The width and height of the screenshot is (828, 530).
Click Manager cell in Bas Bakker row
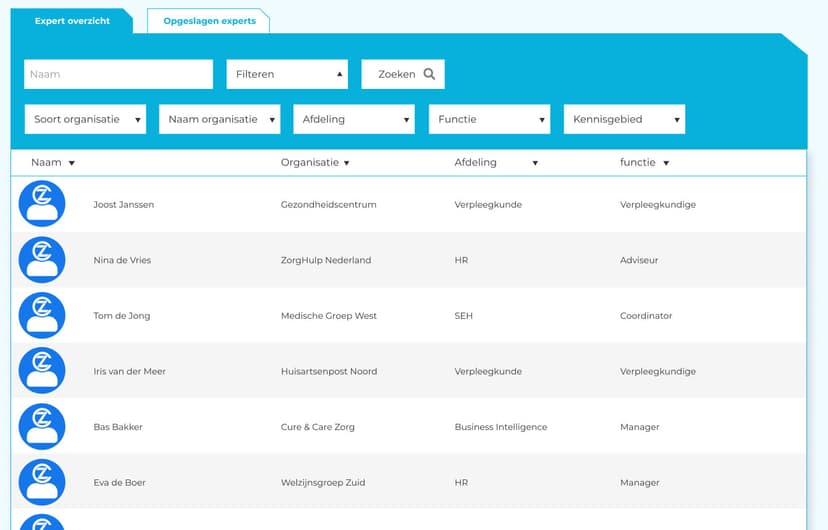pyautogui.click(x=639, y=427)
